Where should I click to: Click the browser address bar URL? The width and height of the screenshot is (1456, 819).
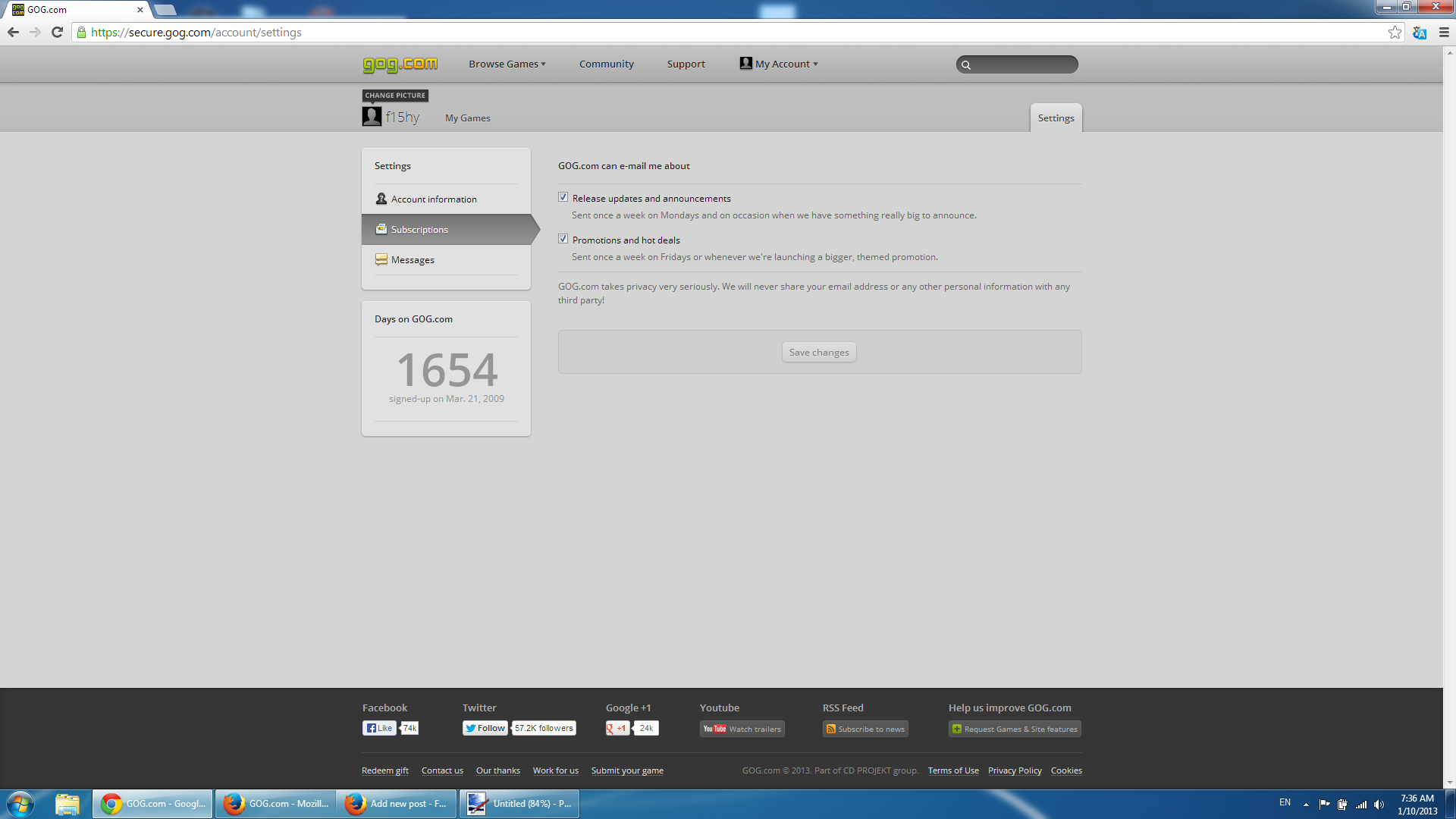(x=196, y=33)
